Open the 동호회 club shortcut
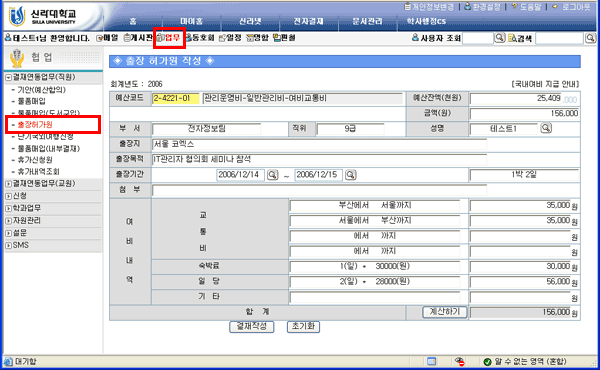600x370 pixels. [x=200, y=38]
